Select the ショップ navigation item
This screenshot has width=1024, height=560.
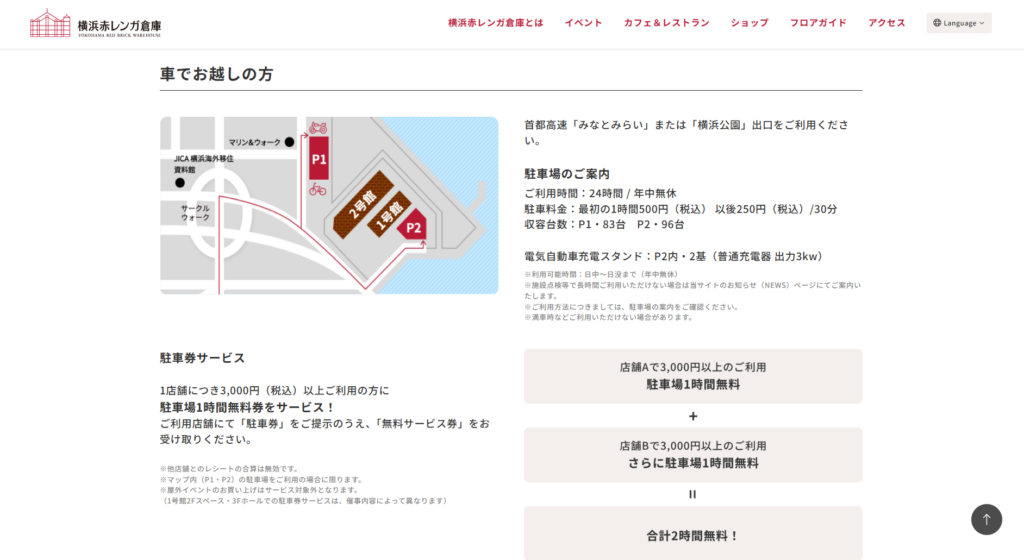[749, 23]
